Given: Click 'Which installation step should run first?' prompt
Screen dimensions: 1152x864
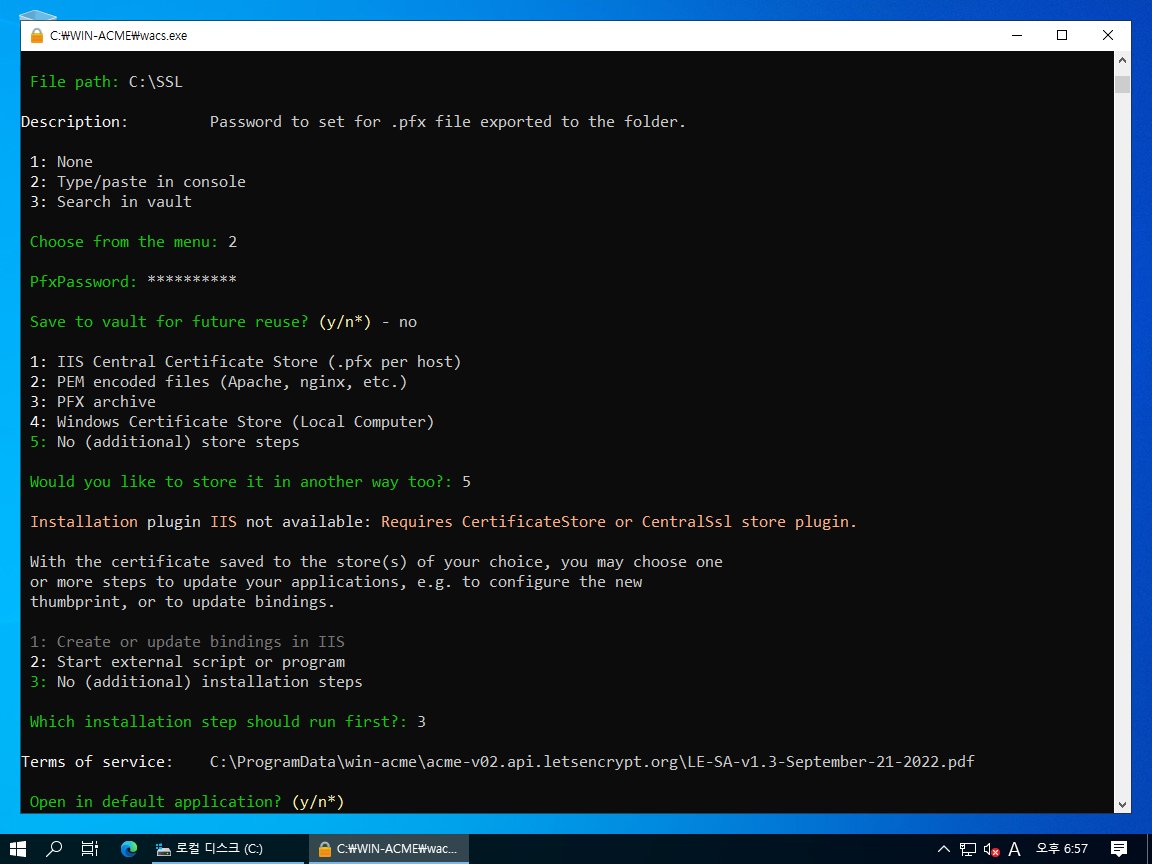Looking at the screenshot, I should pos(228,721).
